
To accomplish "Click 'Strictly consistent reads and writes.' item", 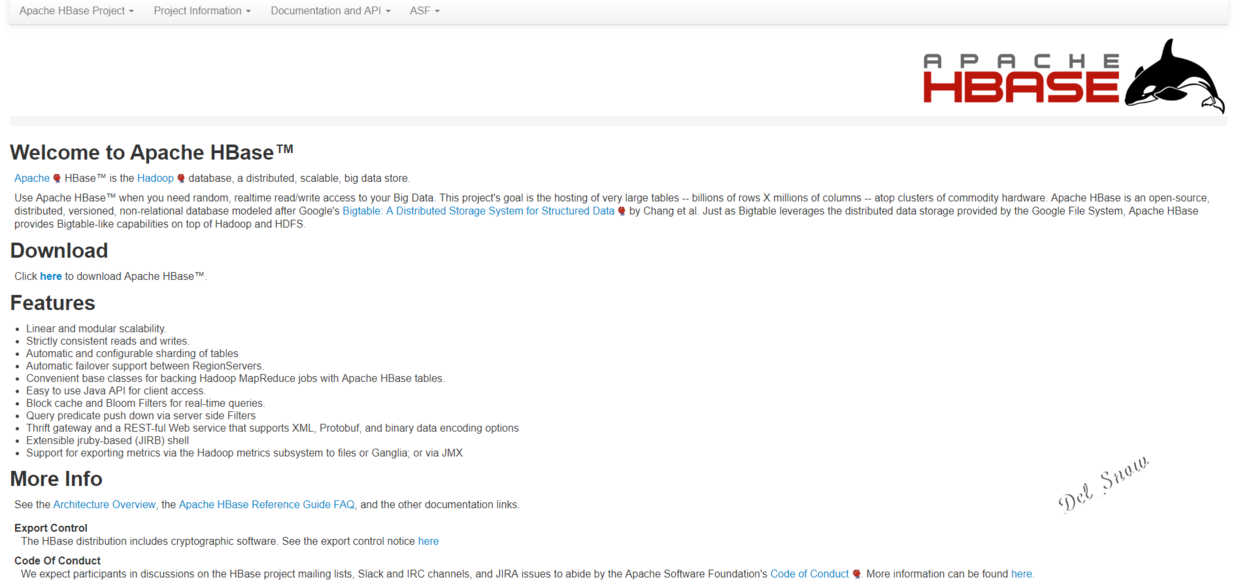I will [107, 341].
